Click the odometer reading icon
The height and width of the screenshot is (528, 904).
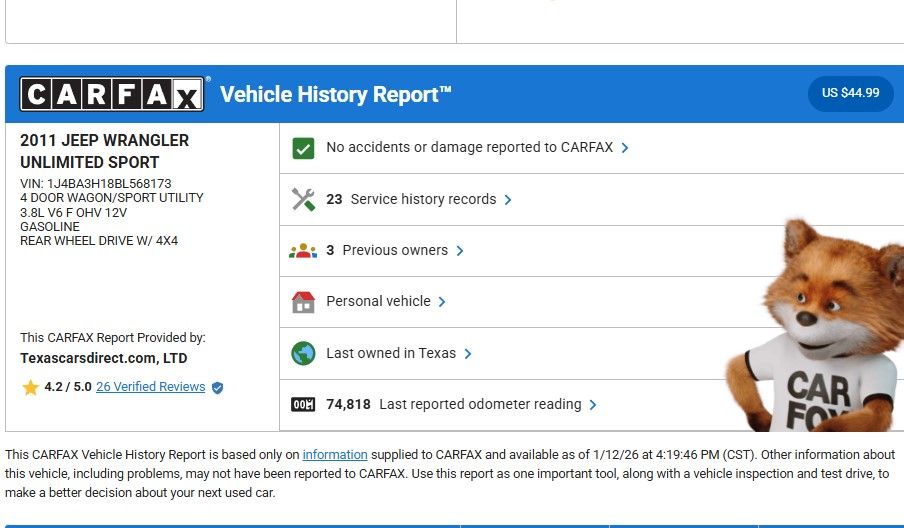coord(303,405)
